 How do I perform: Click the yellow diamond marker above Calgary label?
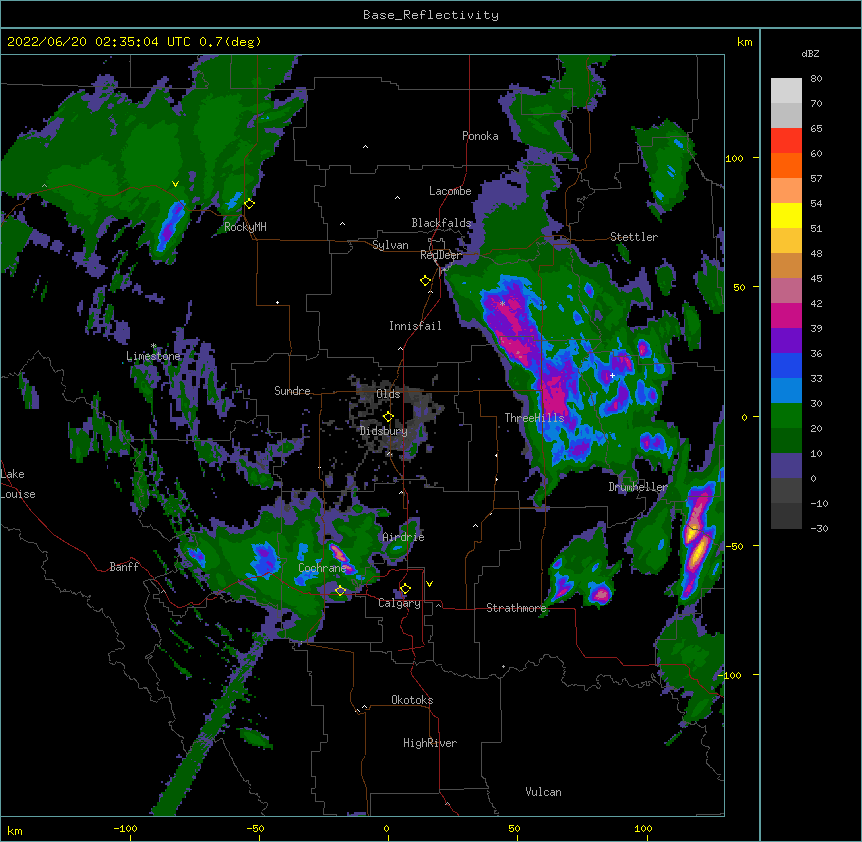(x=405, y=589)
